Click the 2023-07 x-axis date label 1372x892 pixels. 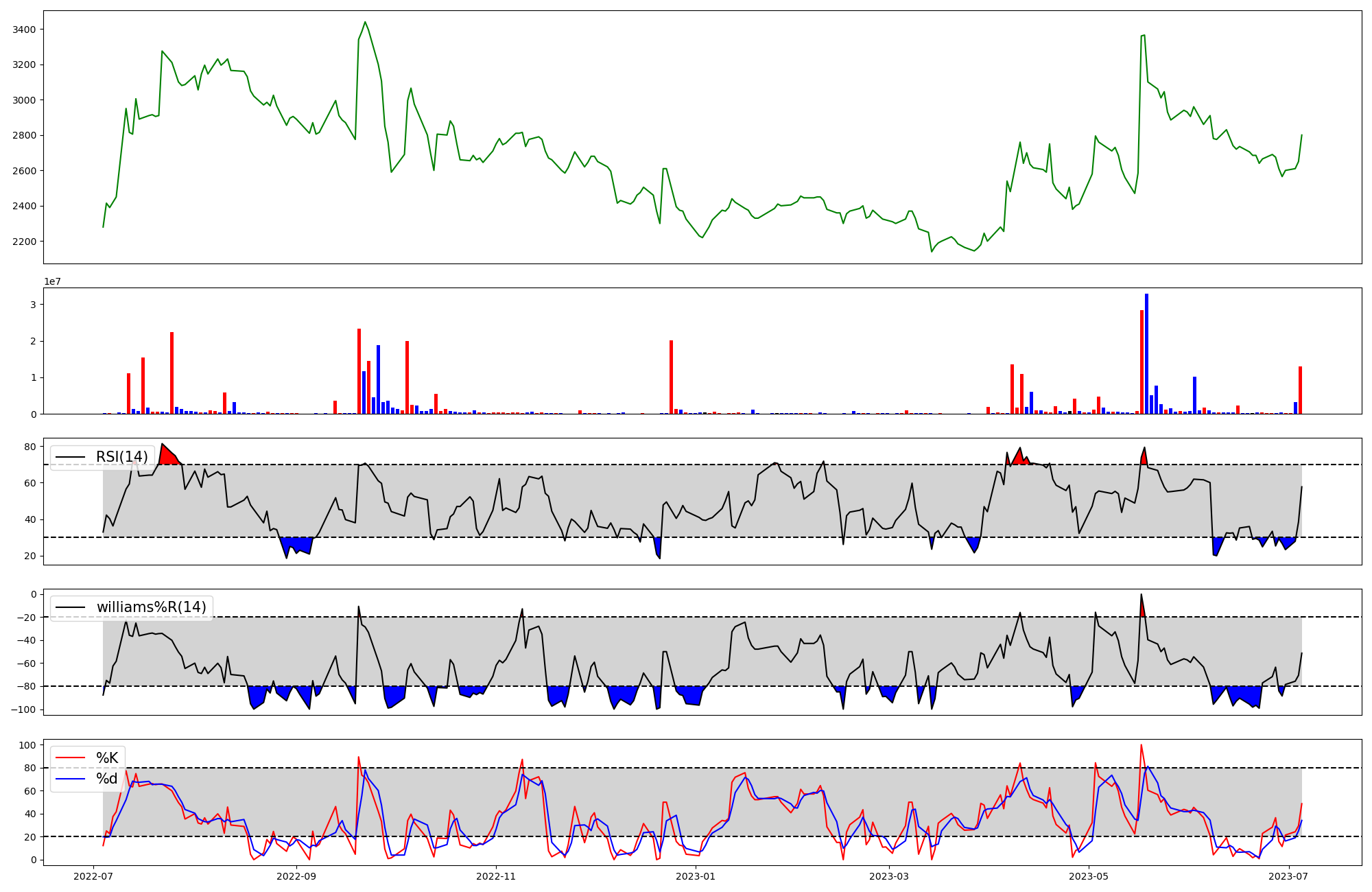tap(1288, 876)
